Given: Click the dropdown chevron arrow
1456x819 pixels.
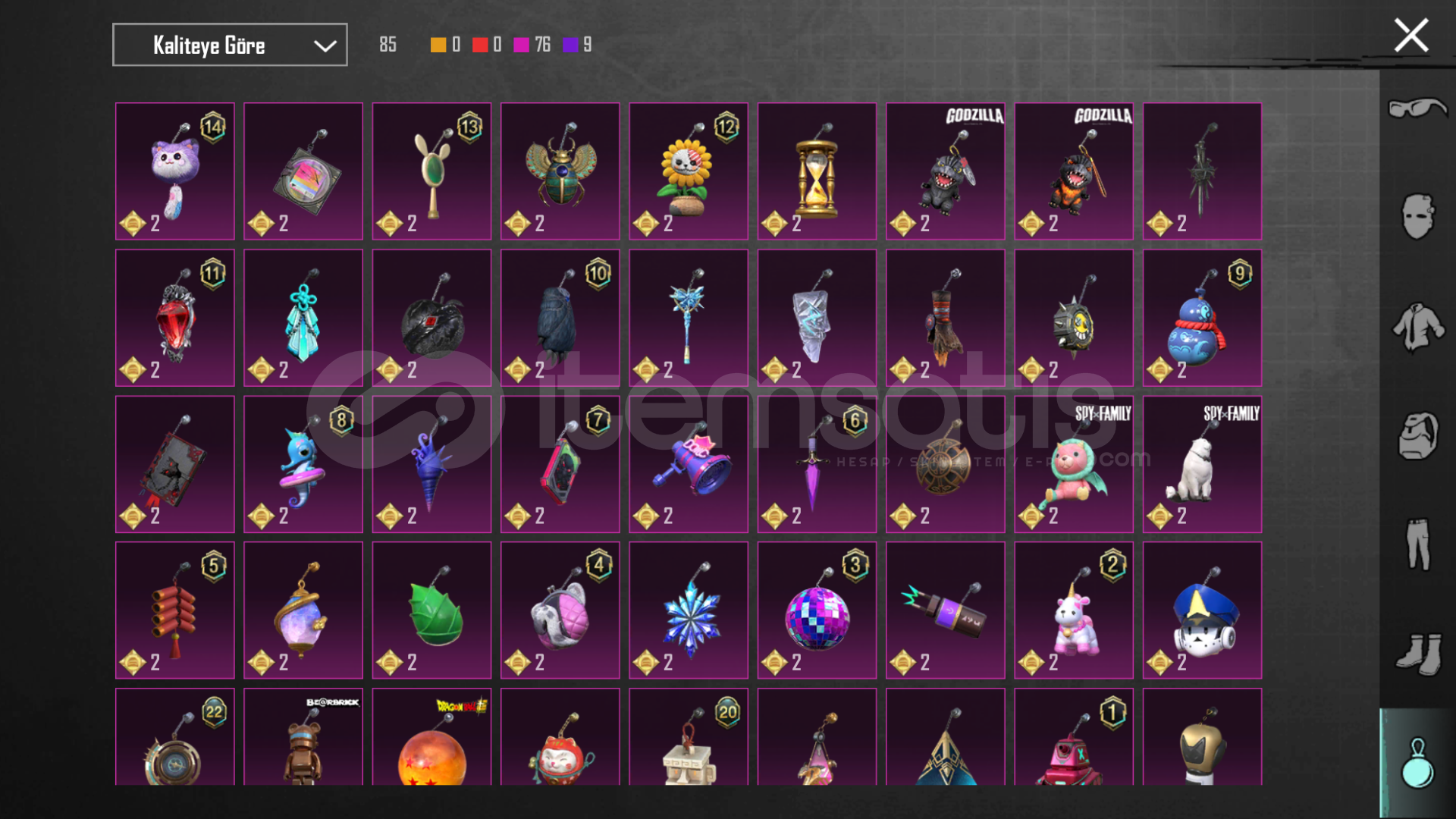Looking at the screenshot, I should click(325, 45).
